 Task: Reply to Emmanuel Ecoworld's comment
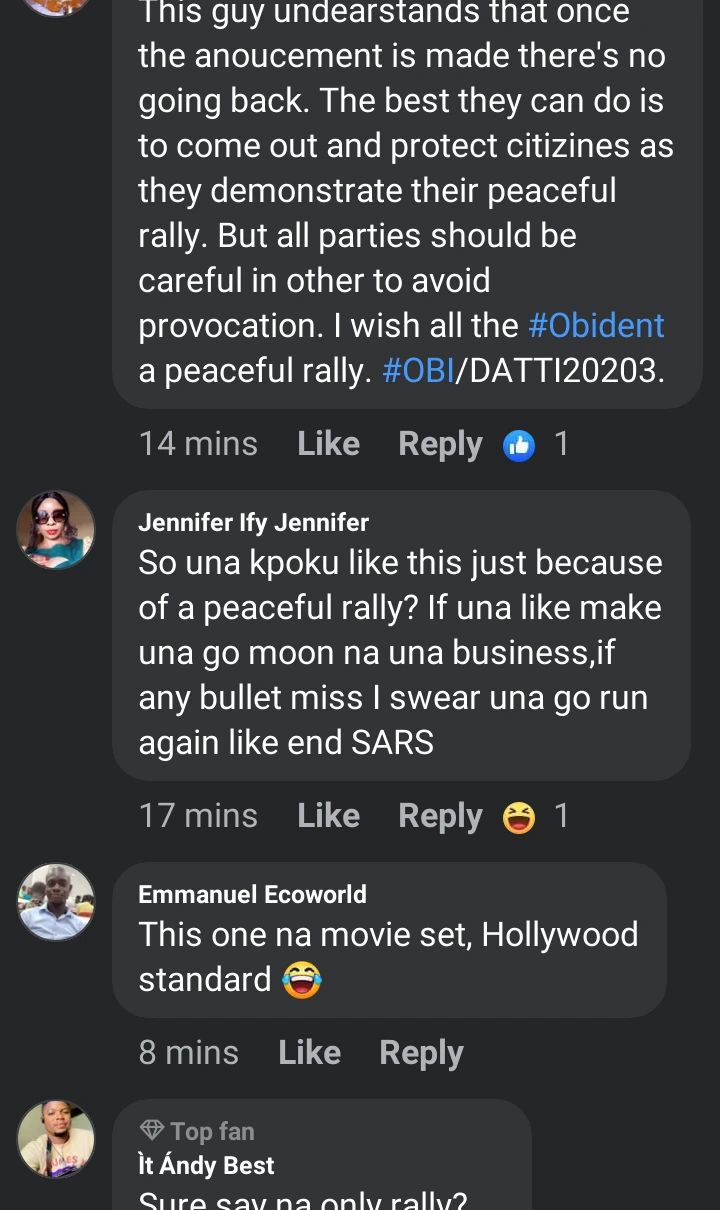(x=421, y=1052)
